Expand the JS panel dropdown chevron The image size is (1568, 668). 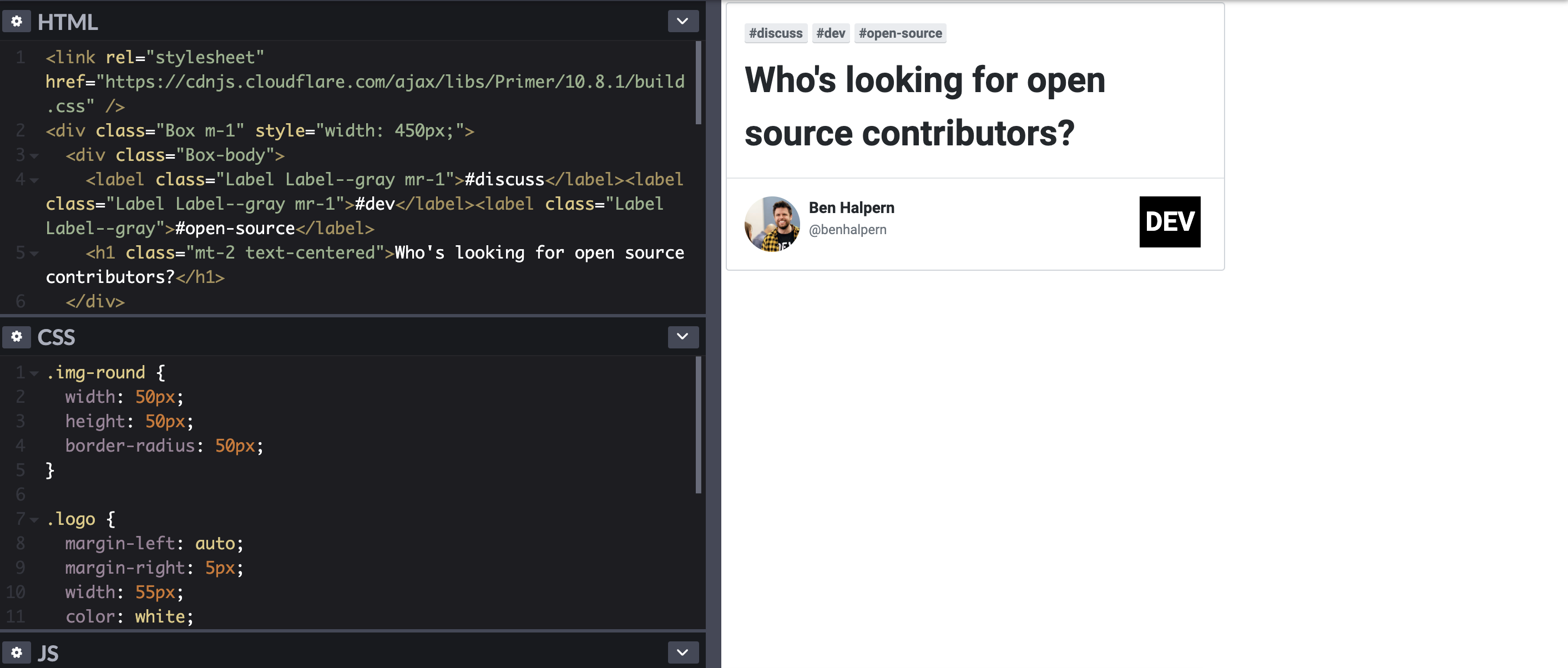682,652
